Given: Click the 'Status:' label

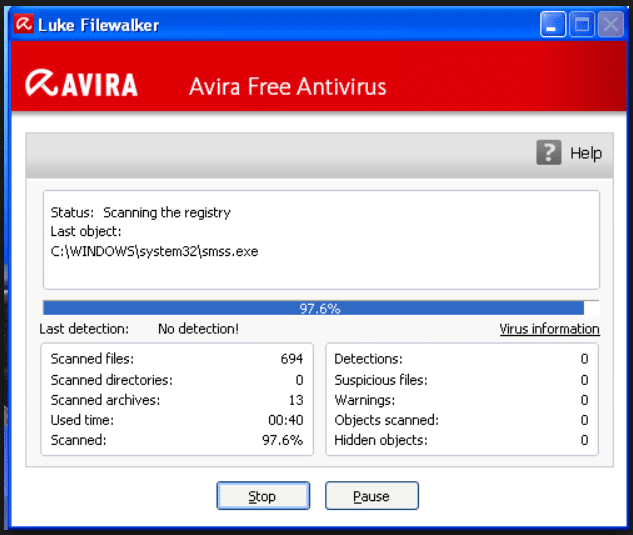Looking at the screenshot, I should point(72,212).
